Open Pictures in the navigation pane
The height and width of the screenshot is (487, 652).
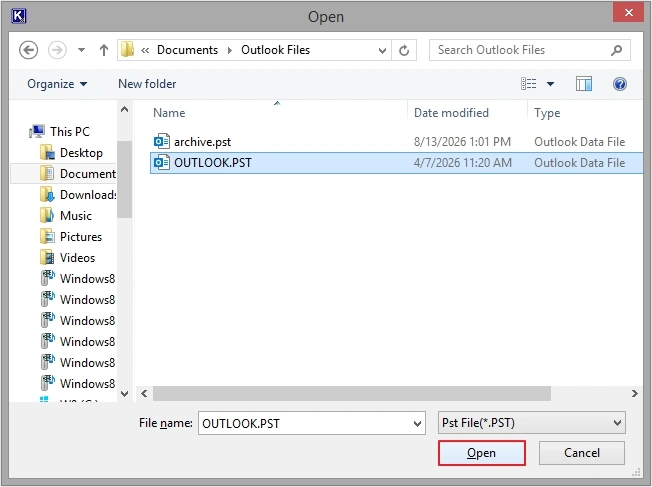coord(81,237)
